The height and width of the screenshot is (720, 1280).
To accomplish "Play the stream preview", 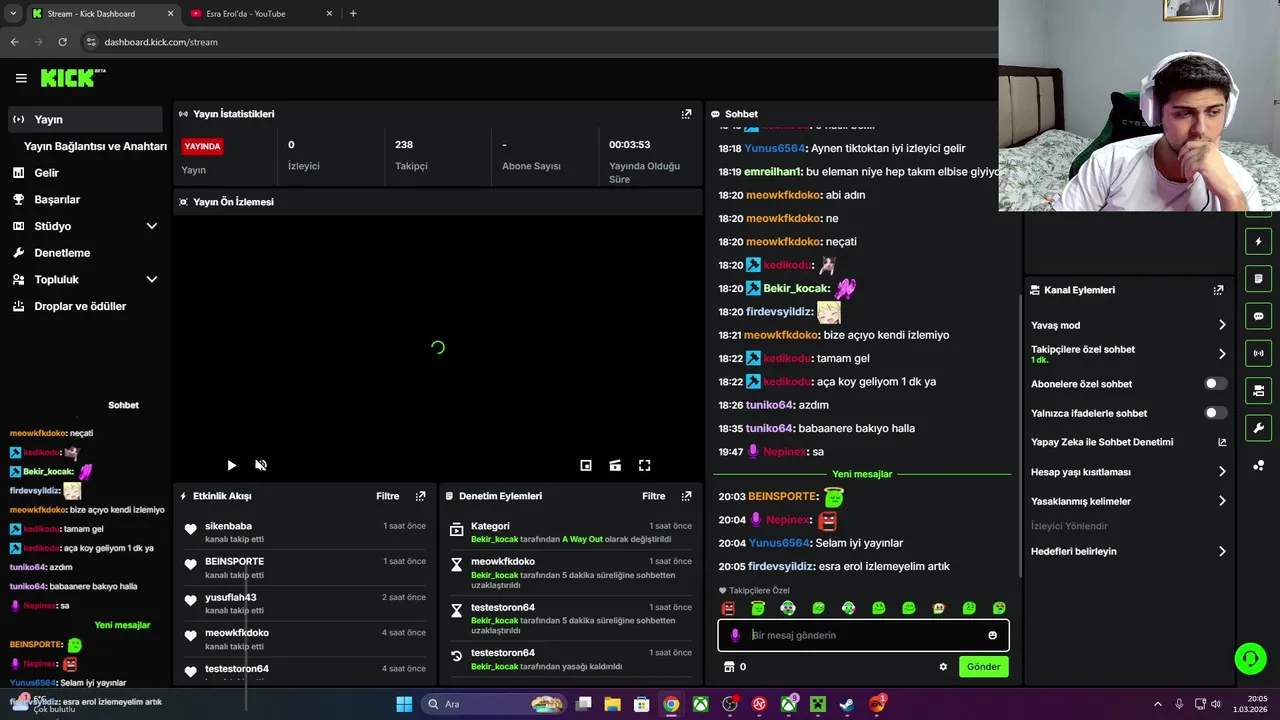I will point(231,465).
